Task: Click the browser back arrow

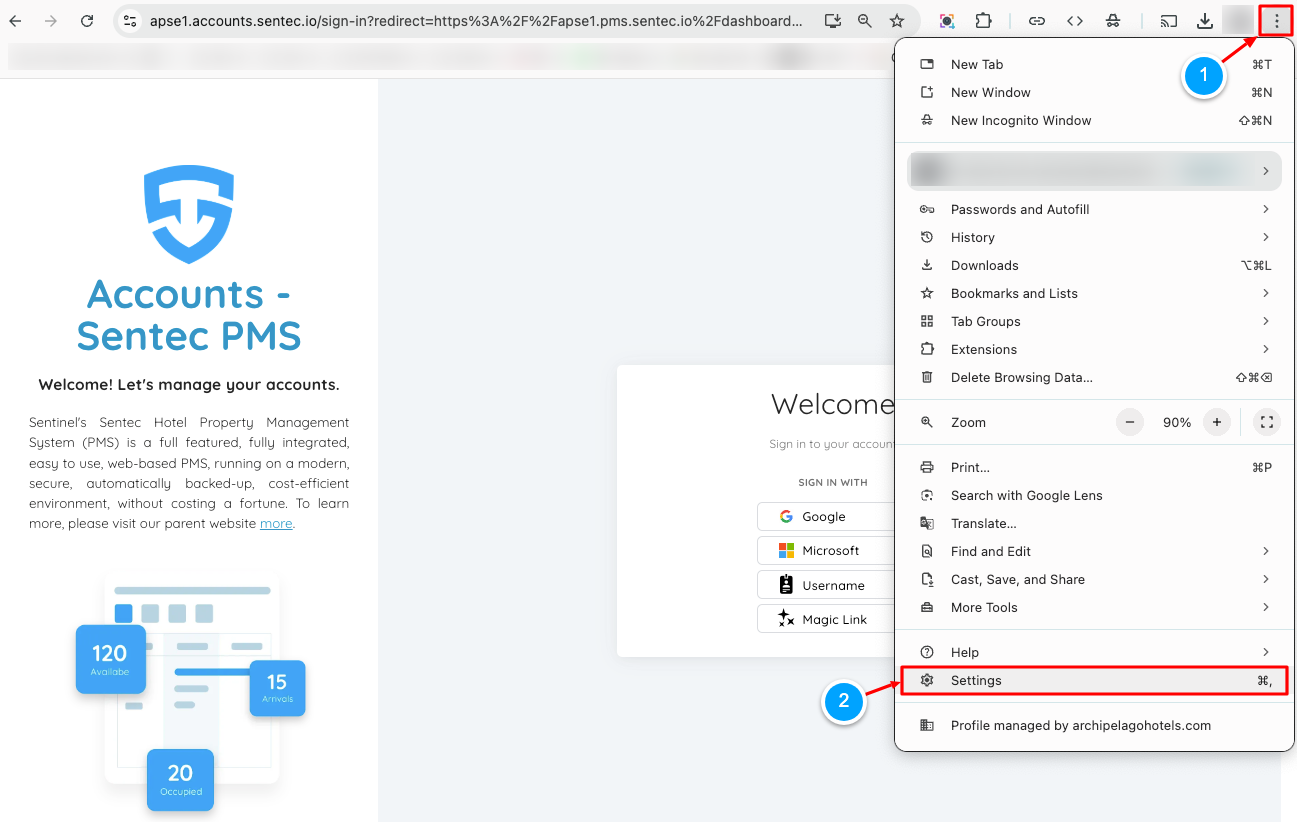Action: (x=15, y=20)
